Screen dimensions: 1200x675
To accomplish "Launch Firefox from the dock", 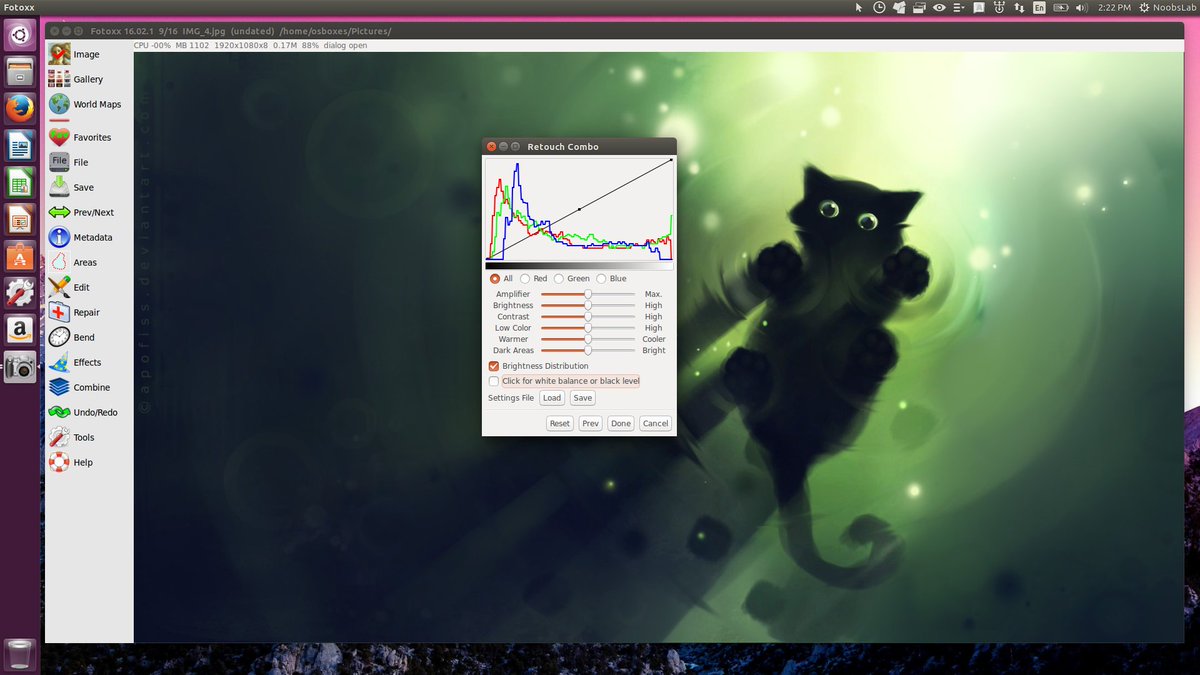I will click(20, 108).
